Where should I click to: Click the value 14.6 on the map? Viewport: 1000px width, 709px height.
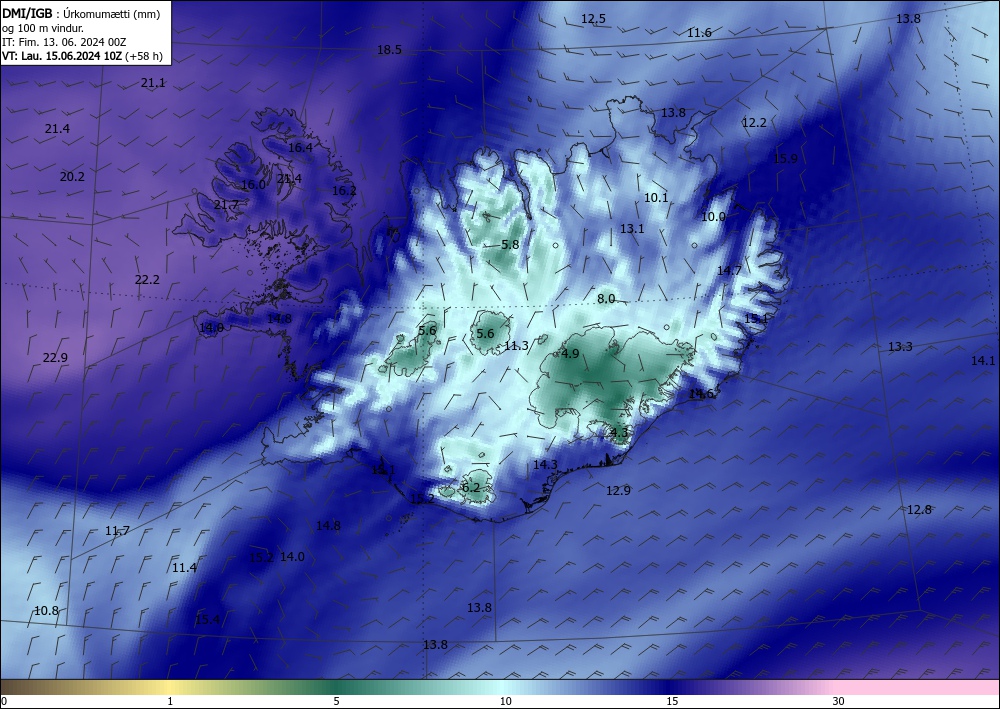(x=701, y=394)
